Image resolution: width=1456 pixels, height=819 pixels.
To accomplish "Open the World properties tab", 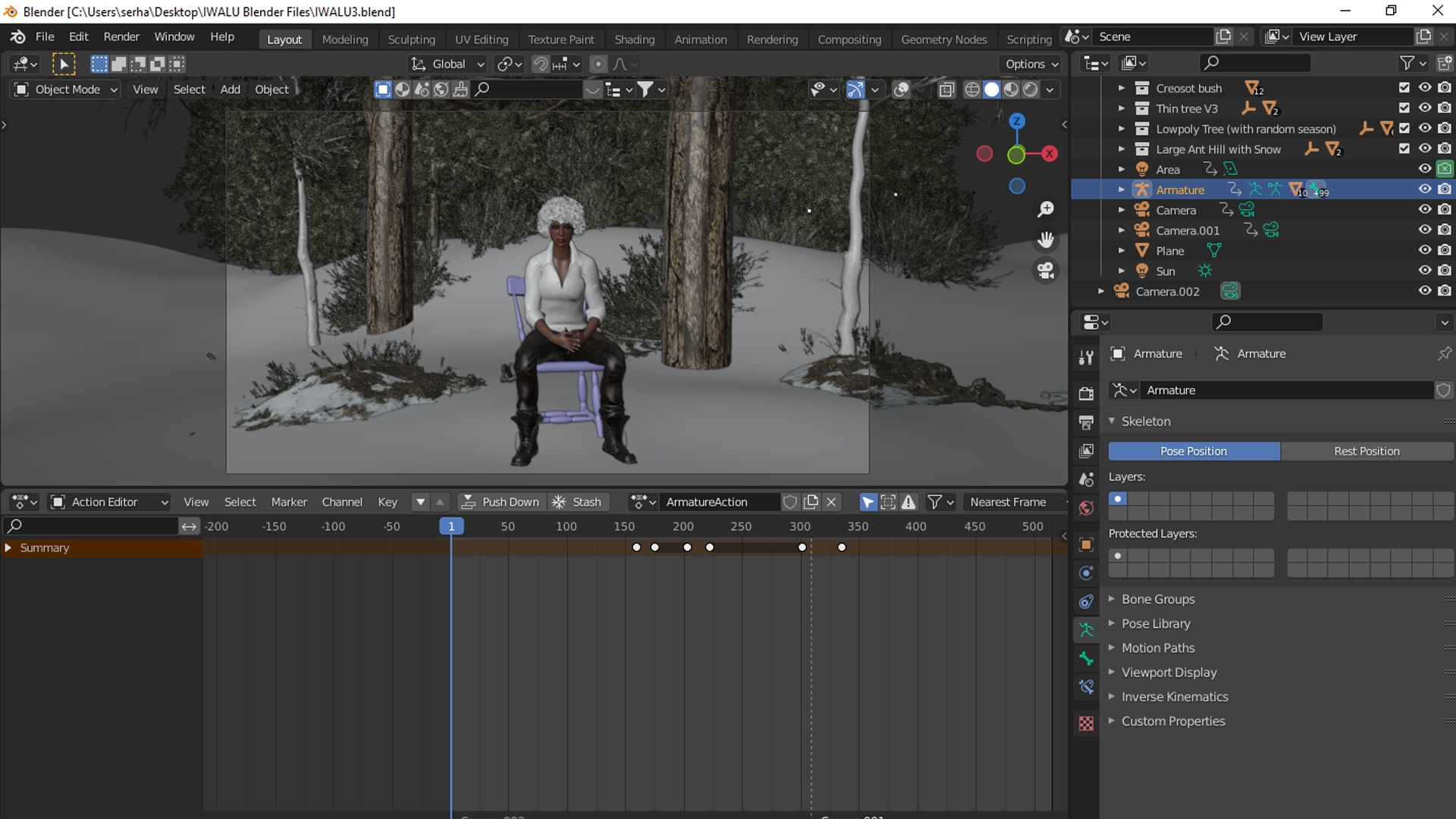I will point(1086,508).
